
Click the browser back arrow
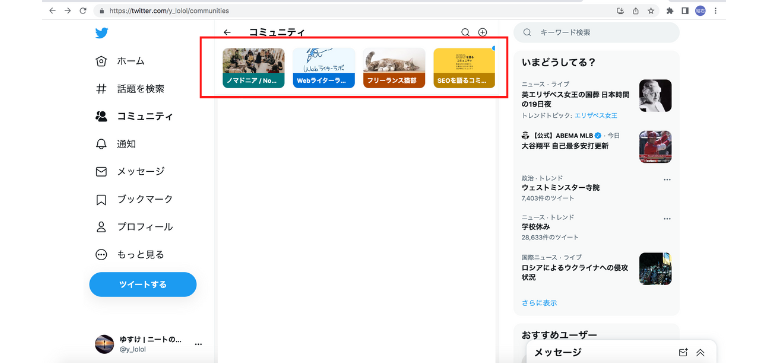coord(52,10)
